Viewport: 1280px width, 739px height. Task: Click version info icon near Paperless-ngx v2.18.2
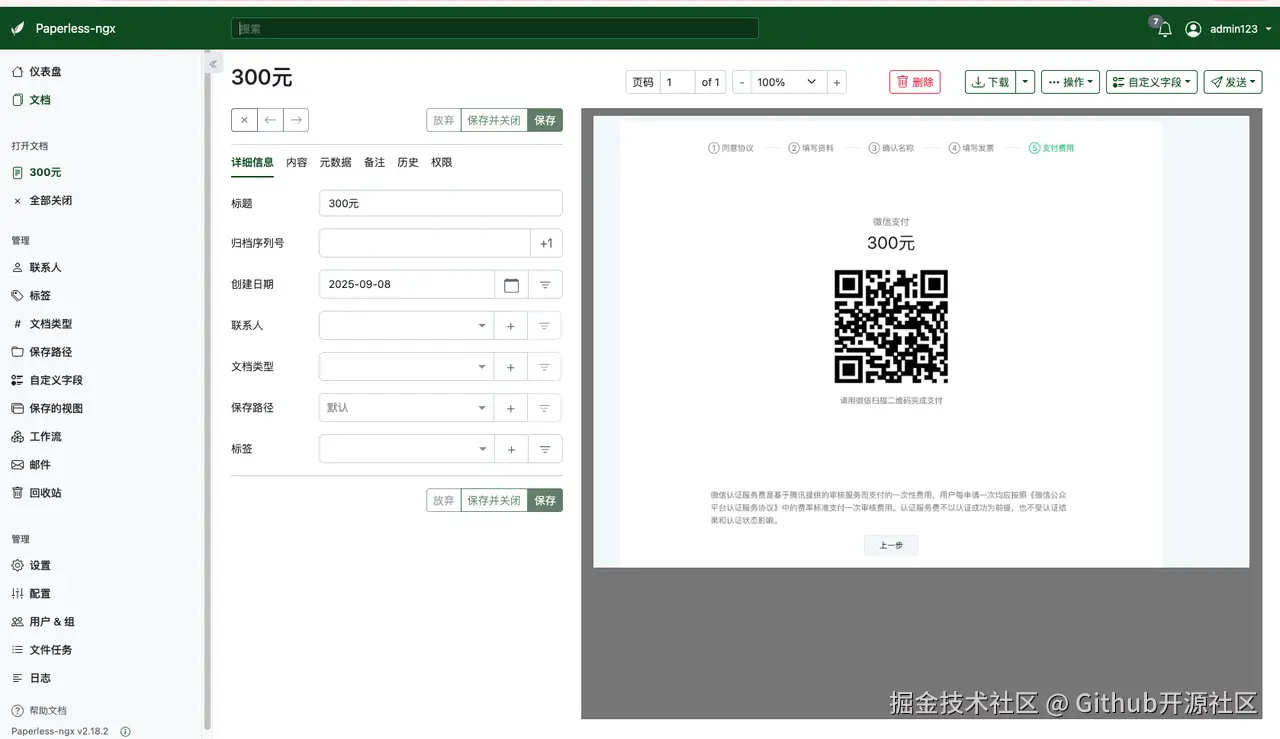pyautogui.click(x=125, y=731)
